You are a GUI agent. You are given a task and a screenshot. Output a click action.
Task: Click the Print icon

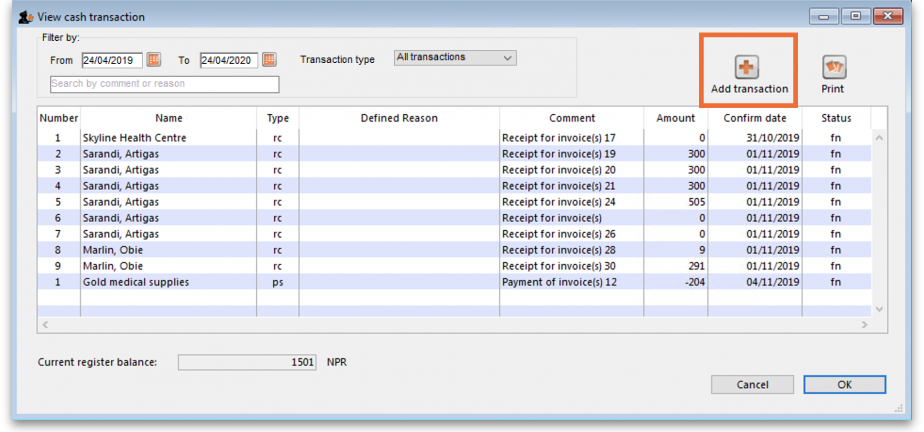click(834, 68)
